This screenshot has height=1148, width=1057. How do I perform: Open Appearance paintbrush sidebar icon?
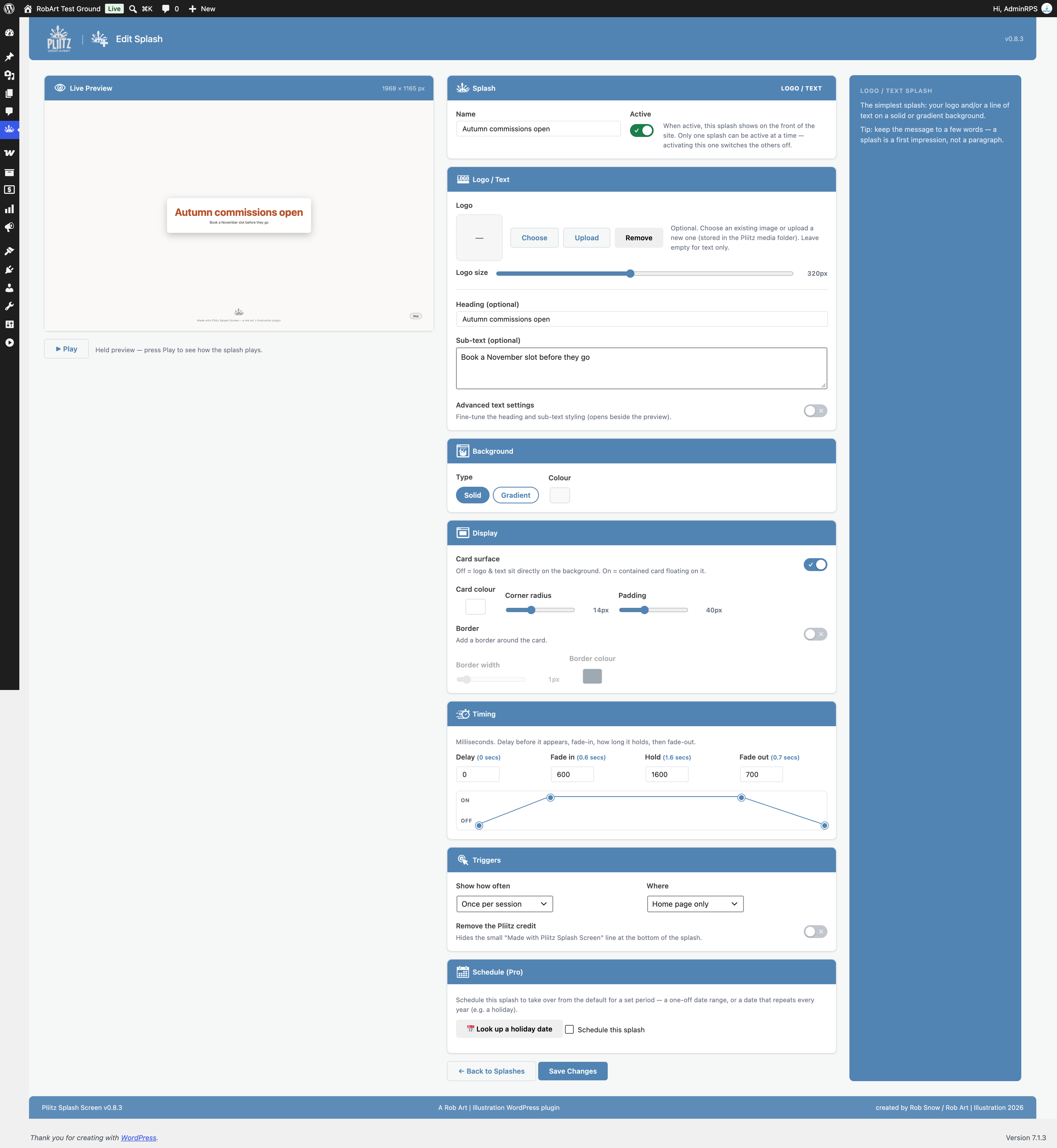click(x=9, y=251)
